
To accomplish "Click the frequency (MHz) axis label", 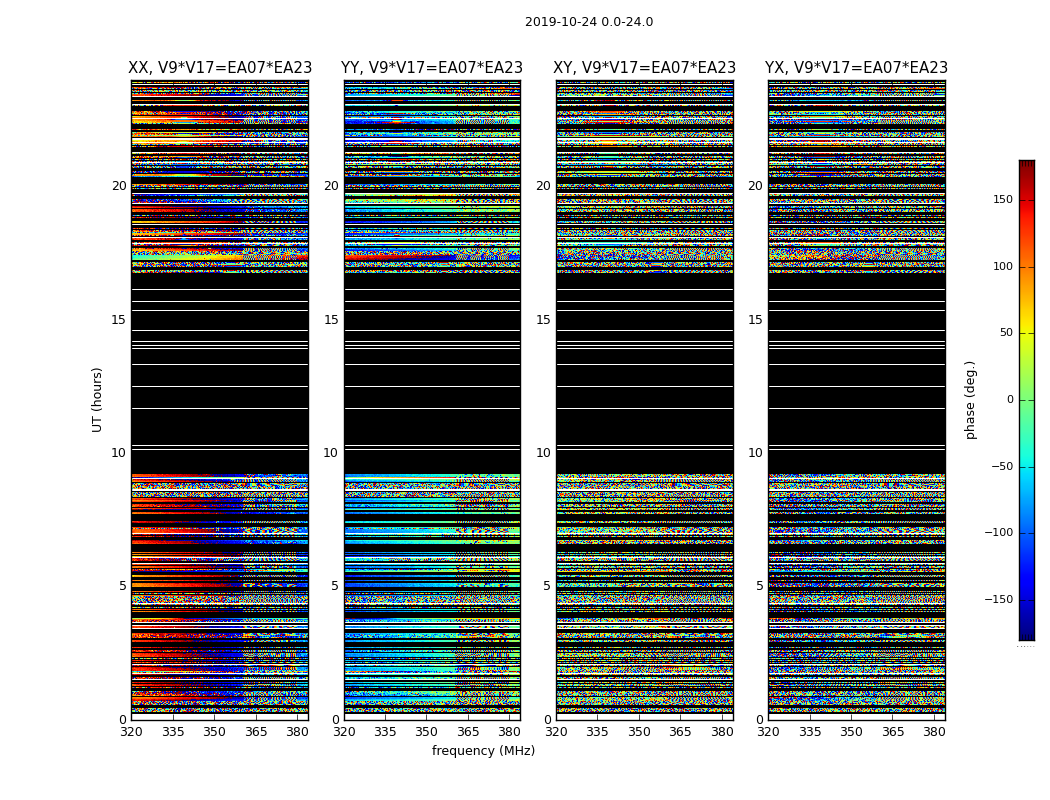I will point(483,750).
